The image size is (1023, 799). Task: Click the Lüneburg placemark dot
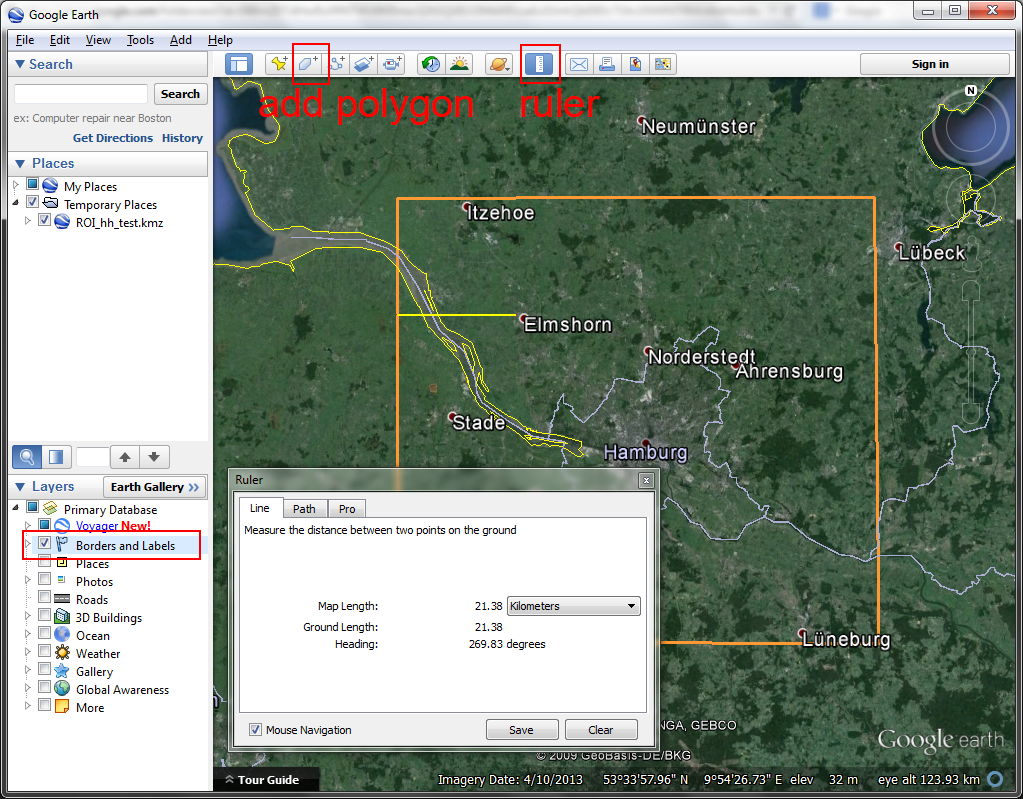[802, 633]
